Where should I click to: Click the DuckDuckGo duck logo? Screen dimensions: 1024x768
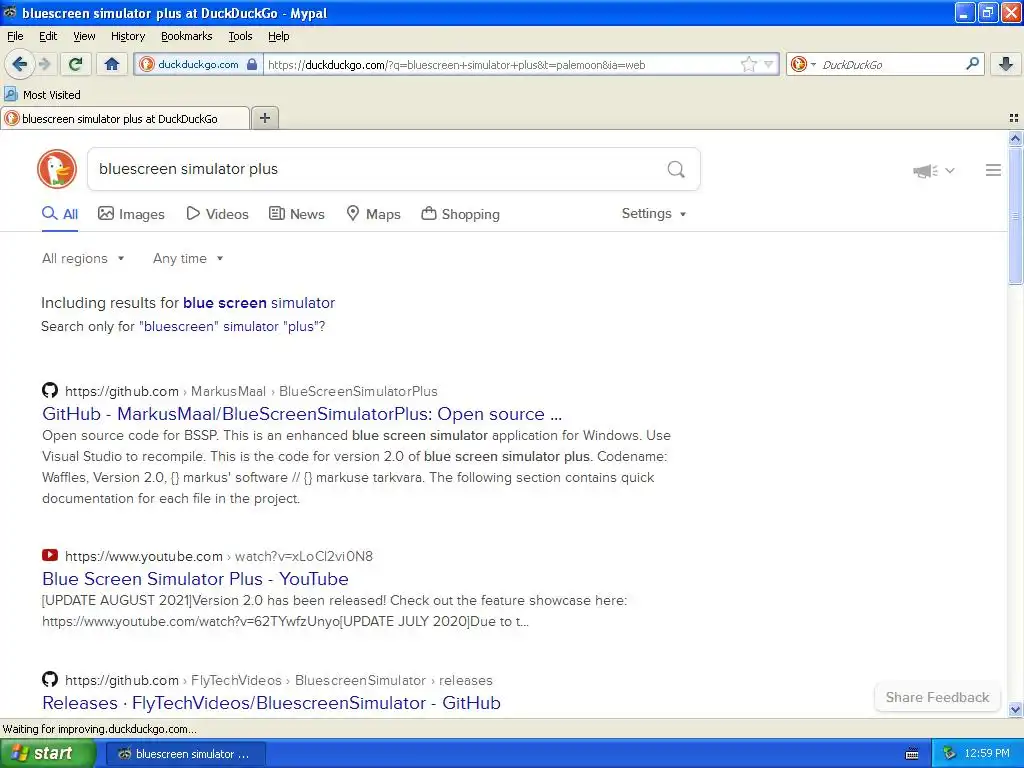[x=57, y=169]
